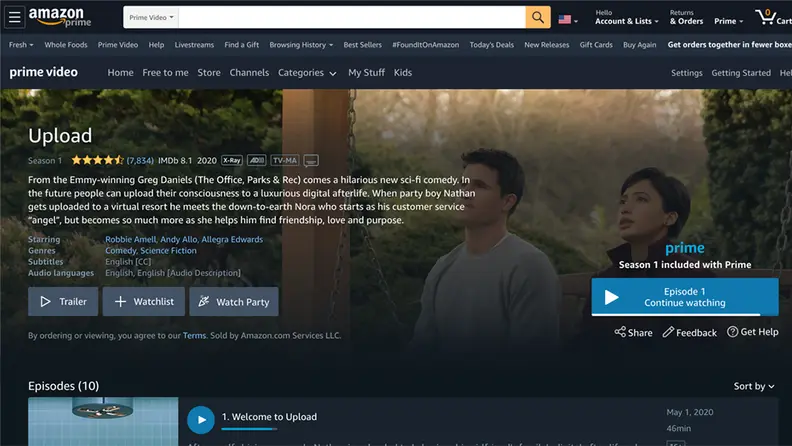Open Today's Deals
Screen dimensions: 792x446
(x=491, y=45)
